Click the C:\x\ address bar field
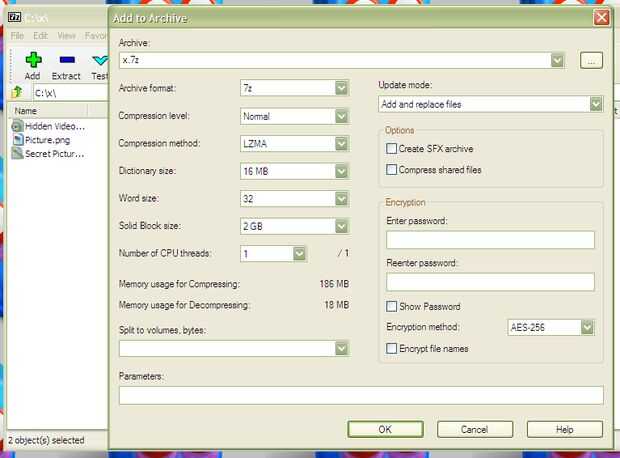 [x=71, y=93]
